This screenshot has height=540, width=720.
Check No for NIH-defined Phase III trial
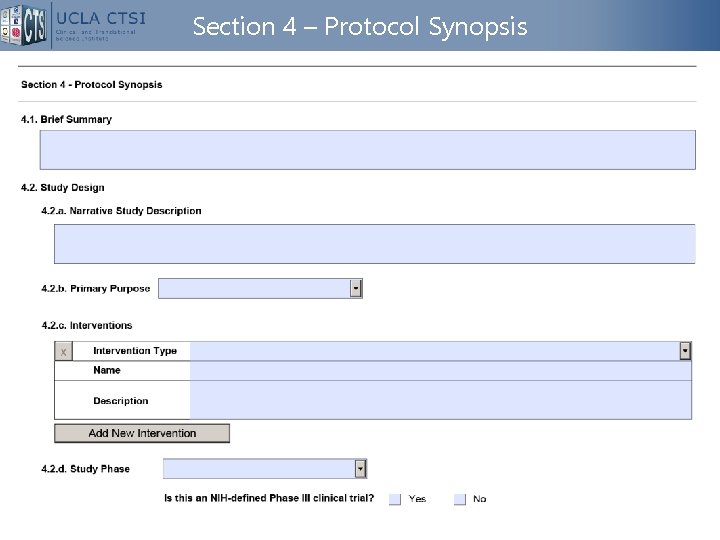(x=460, y=499)
